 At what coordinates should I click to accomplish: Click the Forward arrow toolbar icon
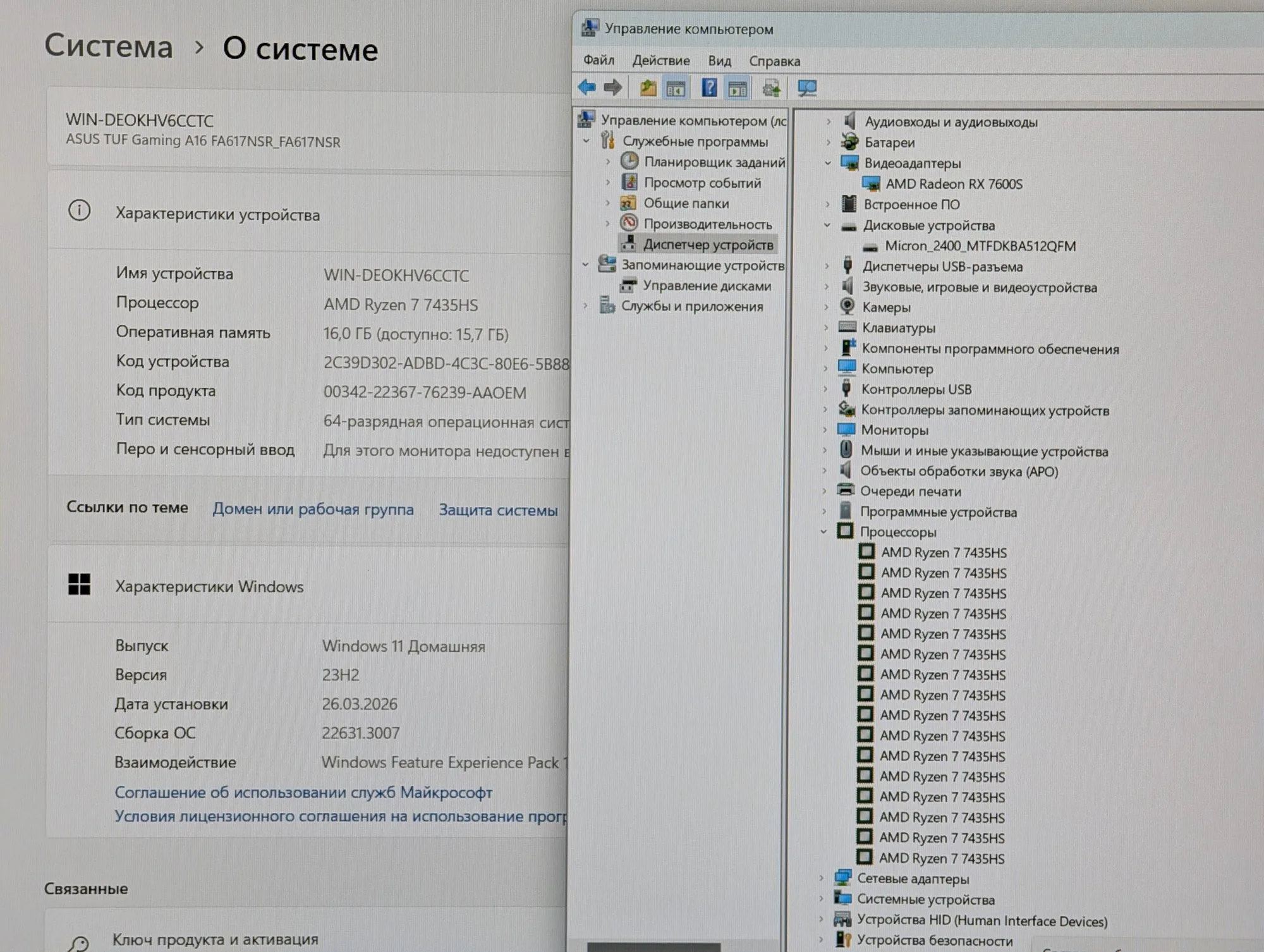coord(612,87)
